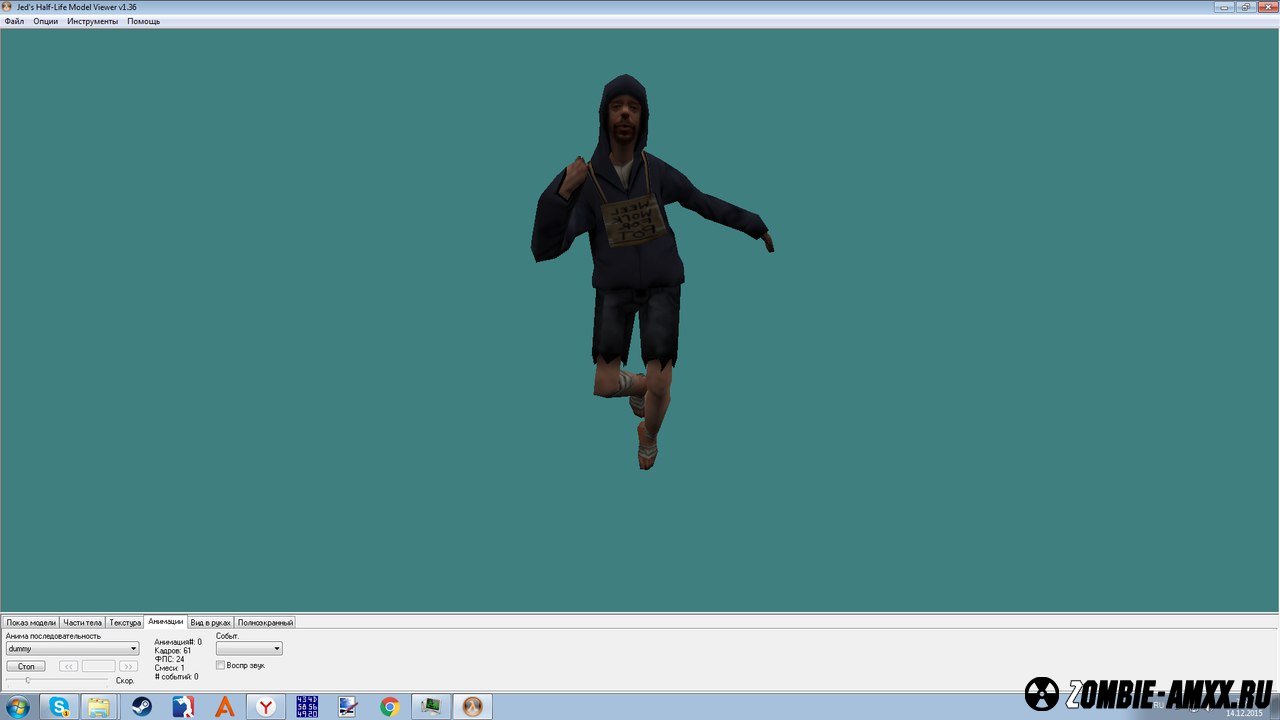Open the red-blue player icon app in taskbar
Viewport: 1280px width, 720px height.
coord(183,707)
